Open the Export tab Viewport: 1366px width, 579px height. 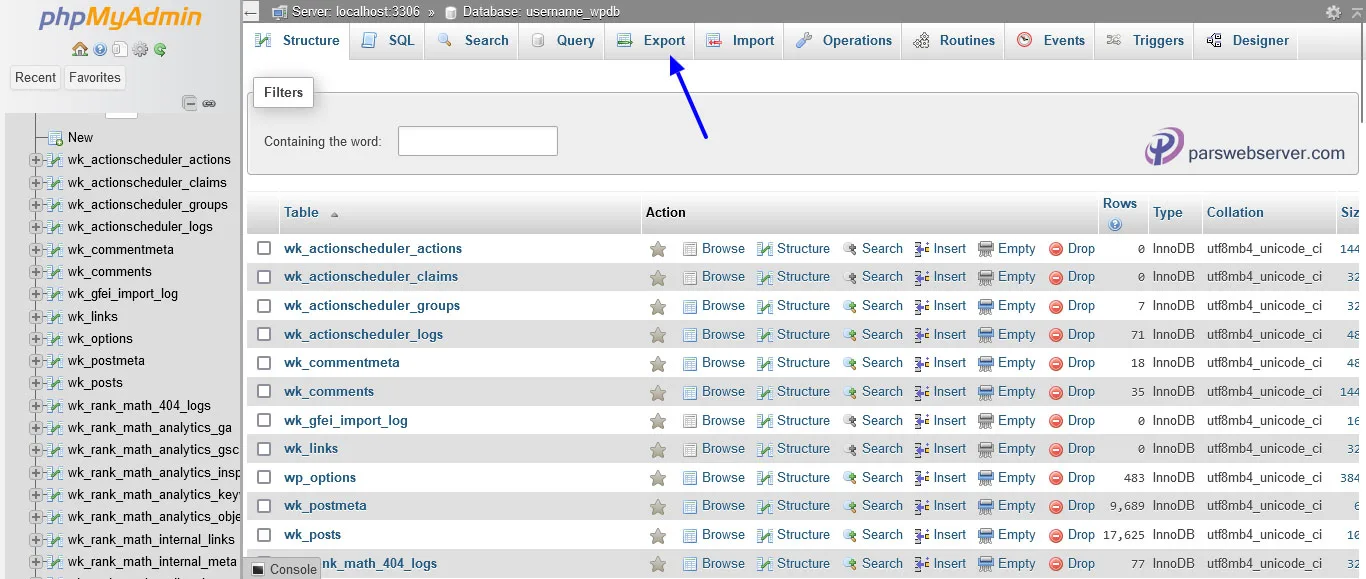tap(651, 41)
